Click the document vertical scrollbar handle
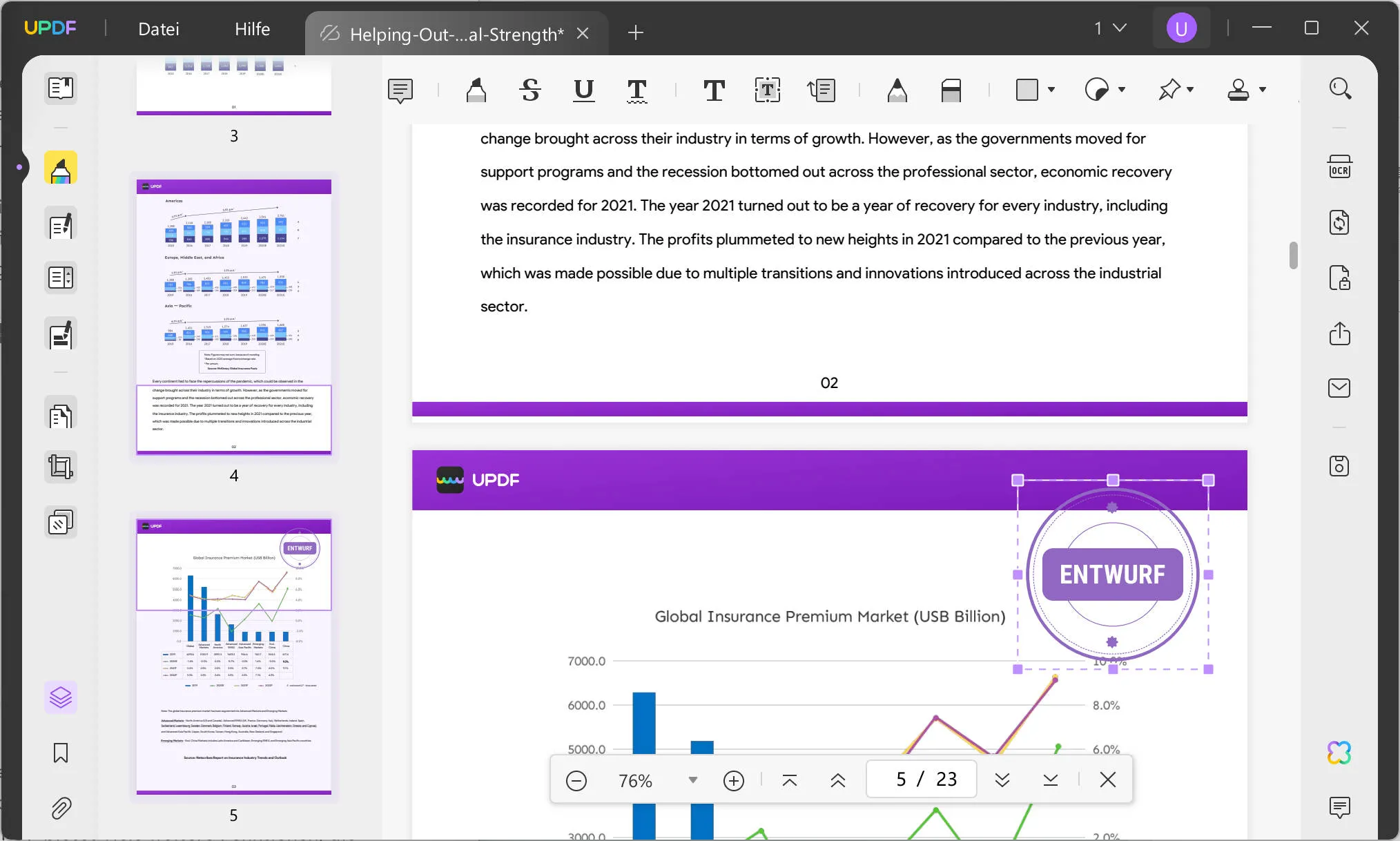The height and width of the screenshot is (841, 1400). tap(1294, 255)
